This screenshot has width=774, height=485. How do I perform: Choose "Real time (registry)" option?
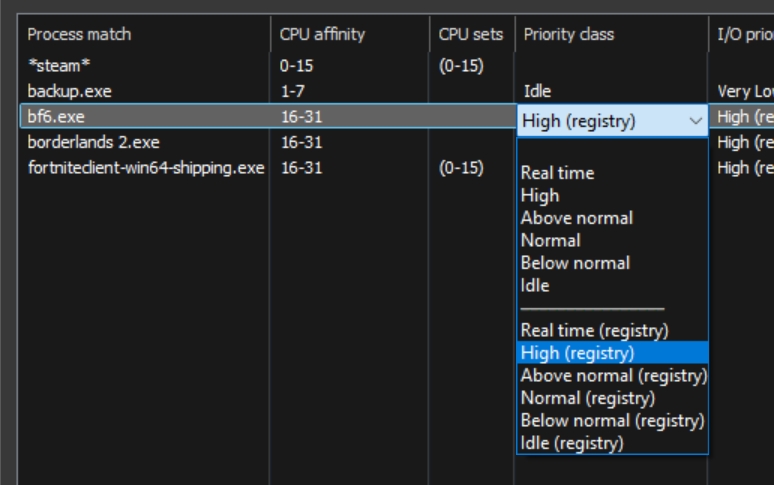click(594, 330)
